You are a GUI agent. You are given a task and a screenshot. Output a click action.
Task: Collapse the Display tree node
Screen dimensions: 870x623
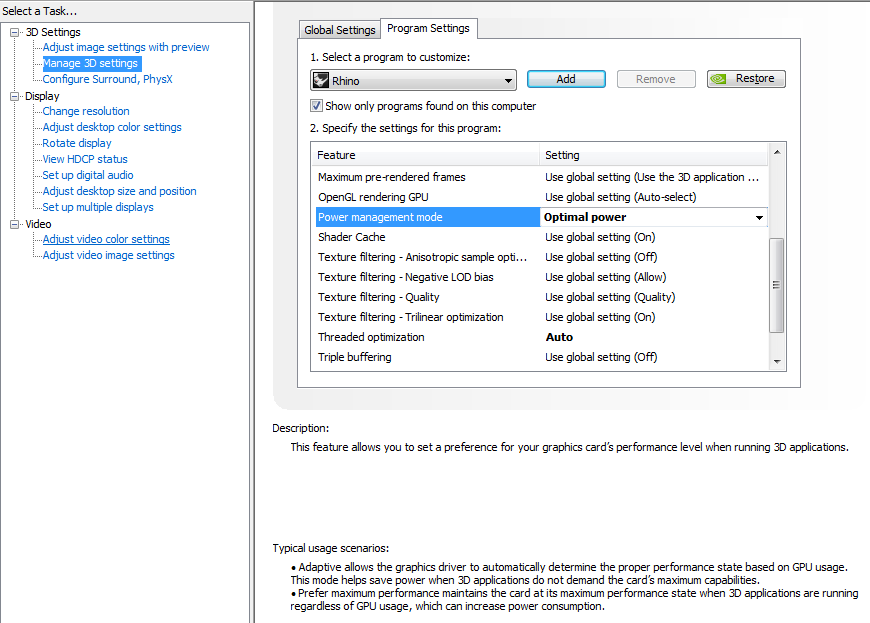tap(14, 97)
